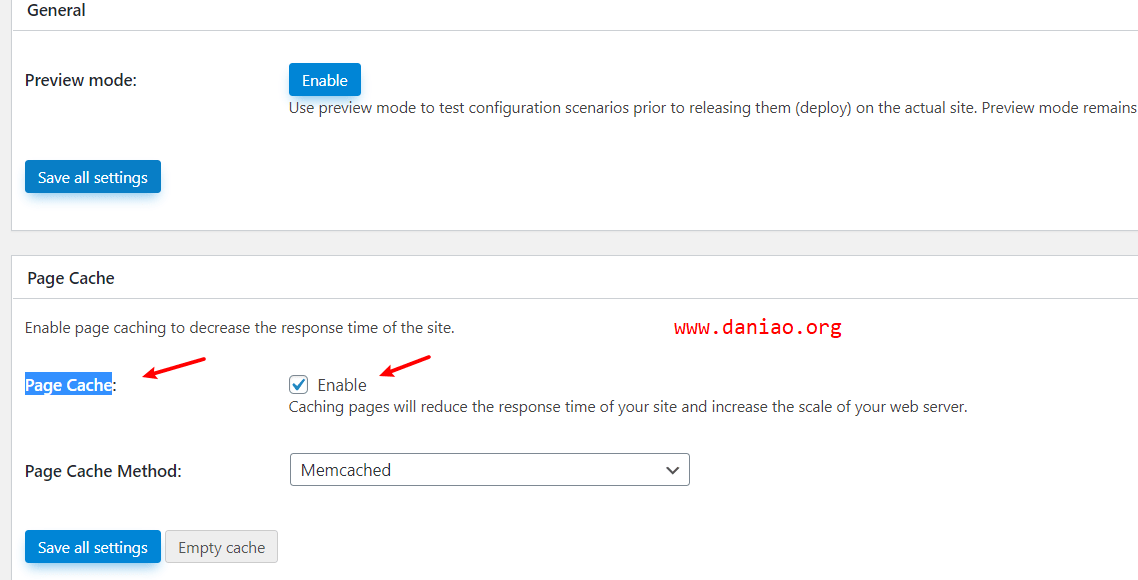Image resolution: width=1138 pixels, height=580 pixels.
Task: Click the Empty cache button
Action: 221,547
